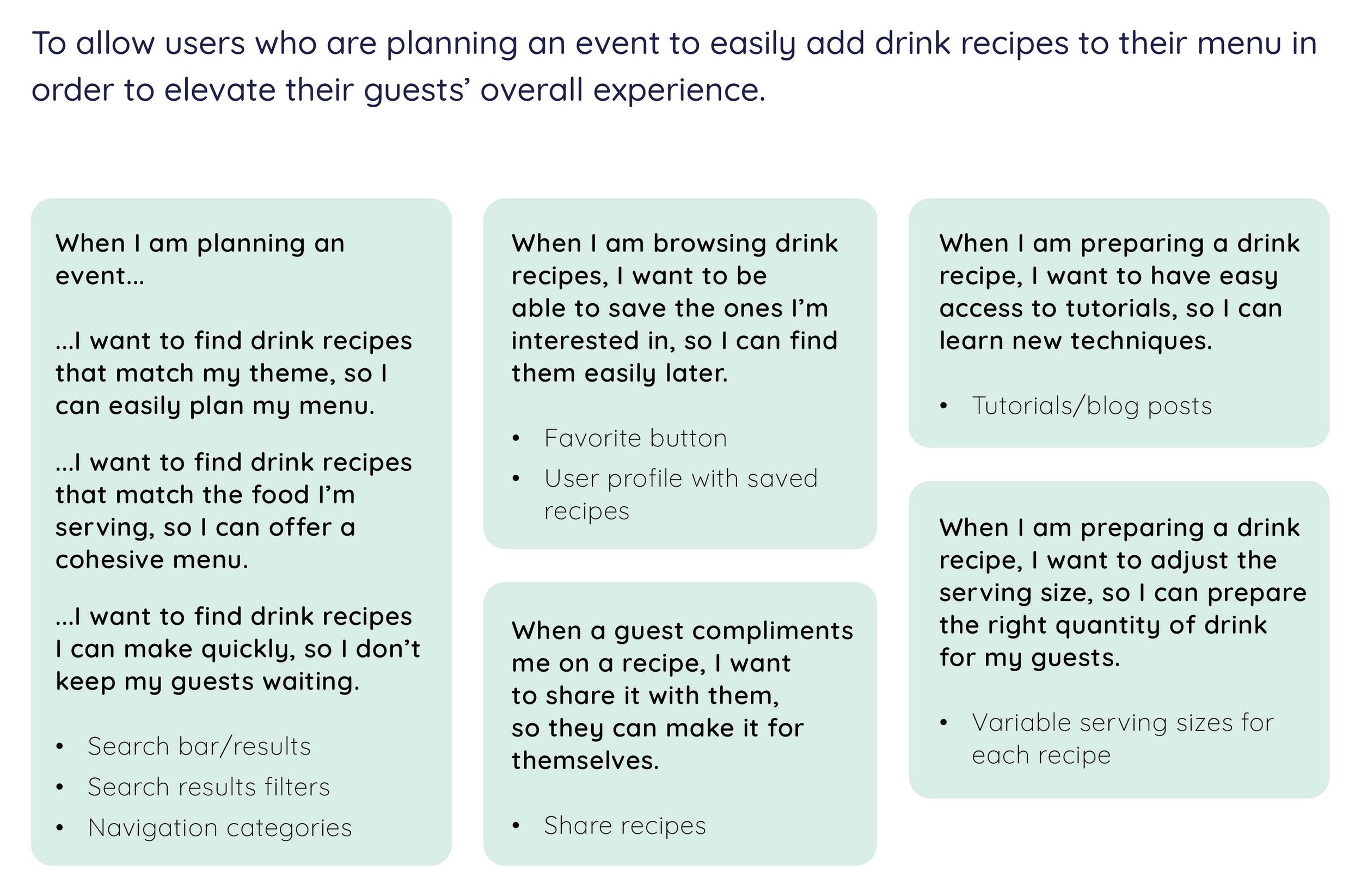Select the 'Share recipes' bullet item
The height and width of the screenshot is (896, 1361).
click(625, 826)
